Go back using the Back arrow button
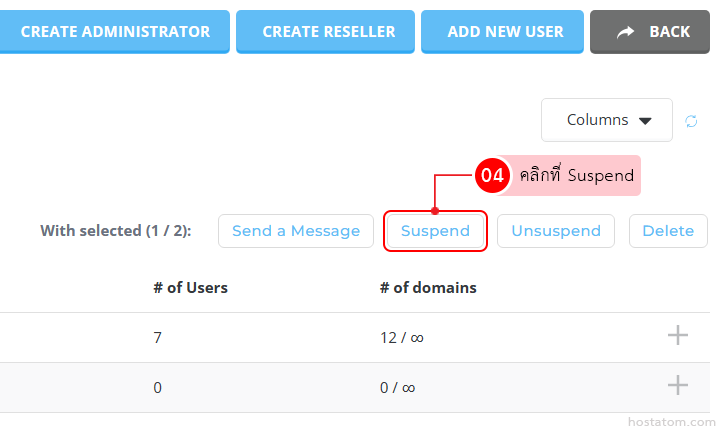 pyautogui.click(x=654, y=32)
